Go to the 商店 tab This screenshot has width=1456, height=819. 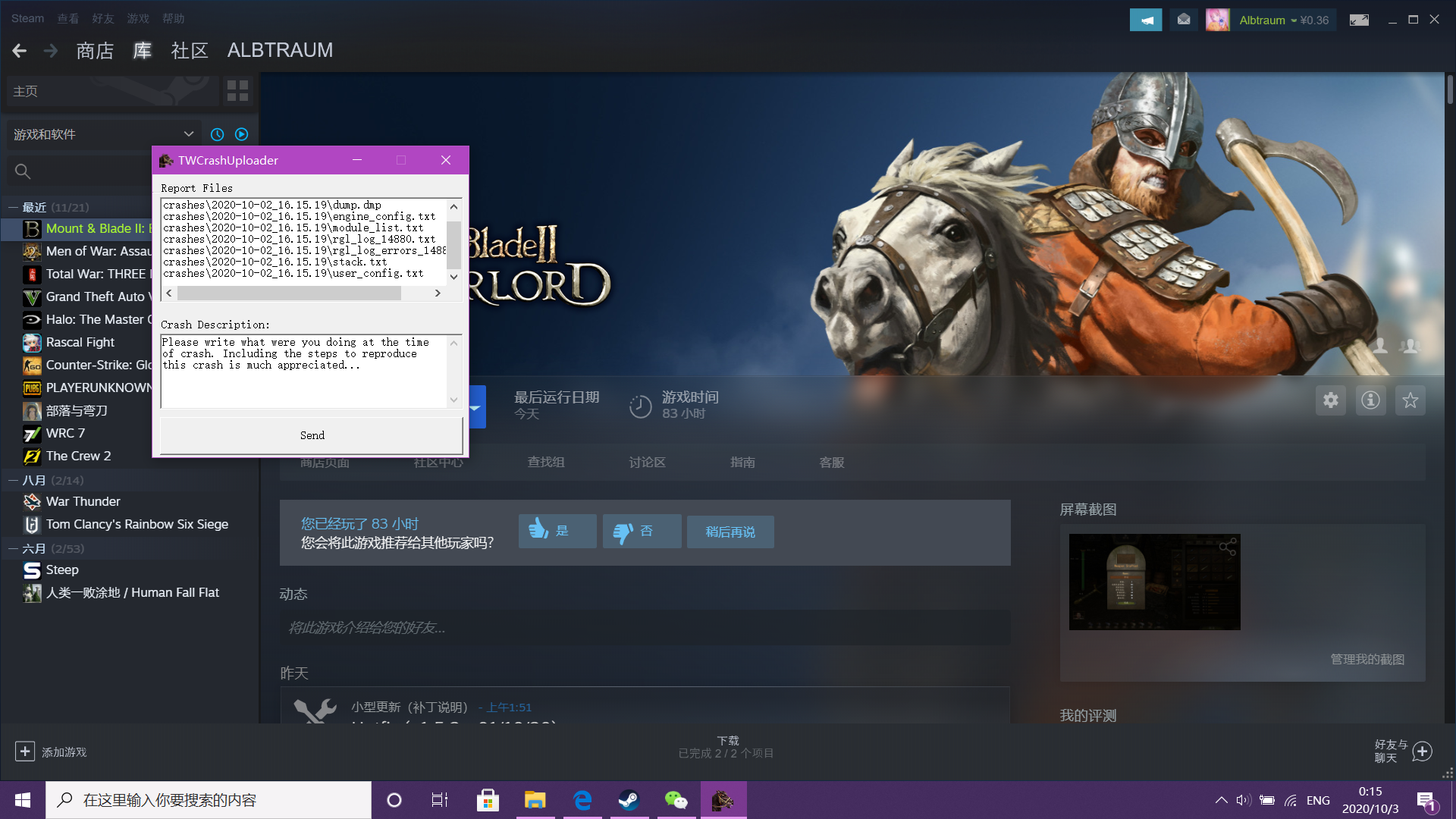pos(95,51)
